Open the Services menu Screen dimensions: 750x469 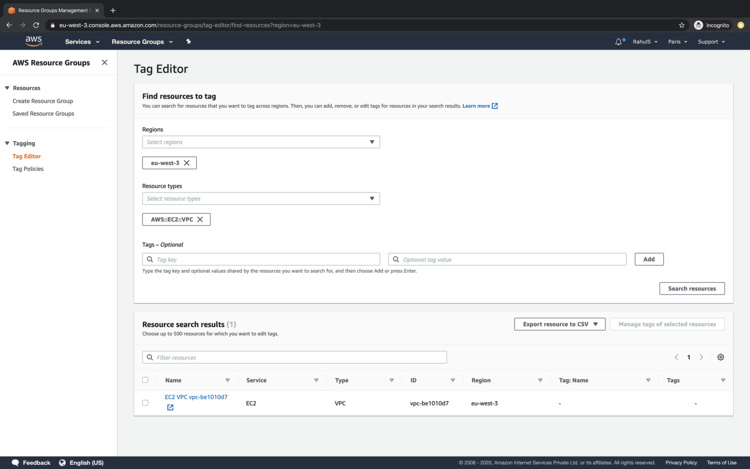click(x=81, y=42)
